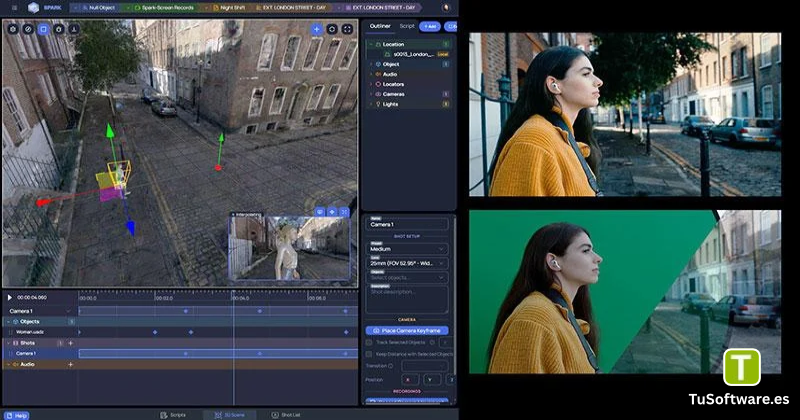
Task: Click the camera preview inset thumbnail
Action: tap(290, 249)
